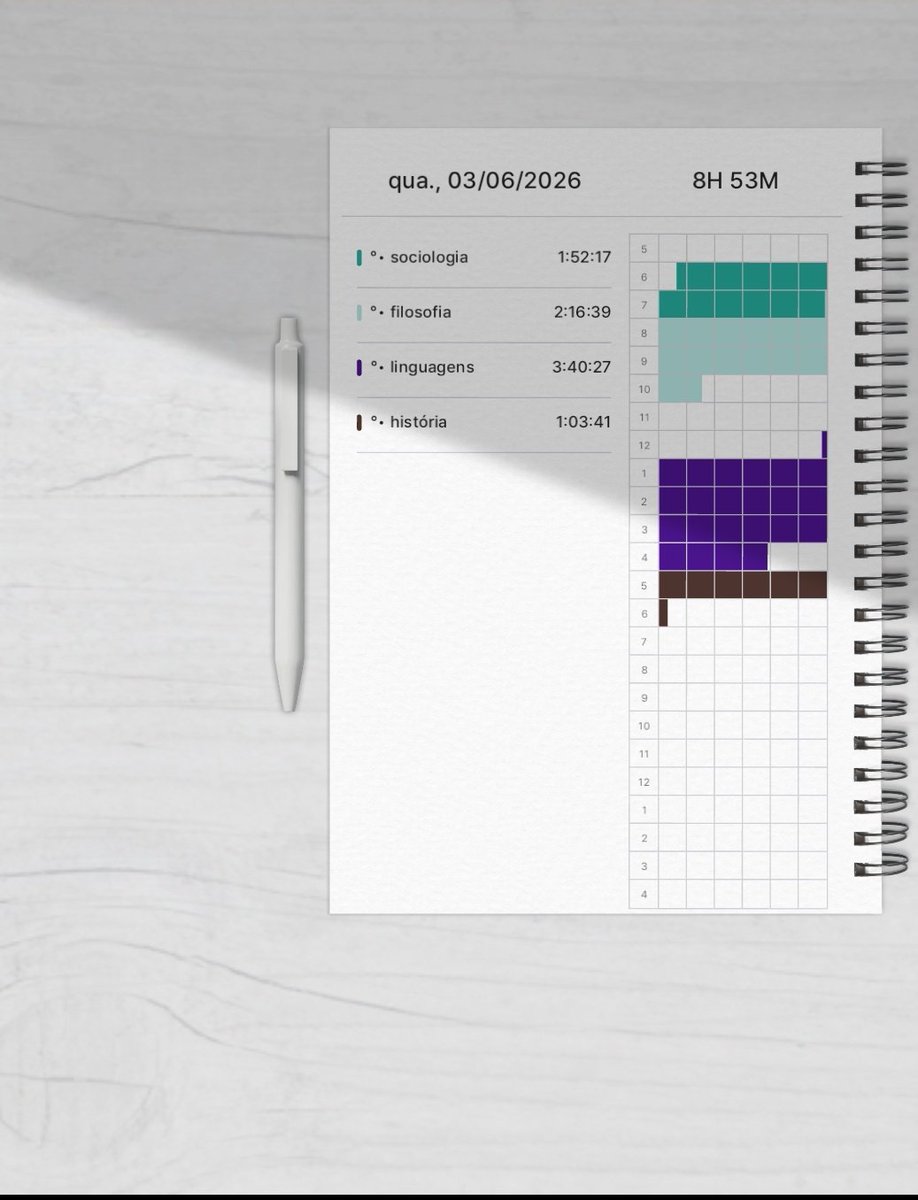918x1200 pixels.
Task: Click the small purple sliver at hour 12
Action: (x=824, y=445)
